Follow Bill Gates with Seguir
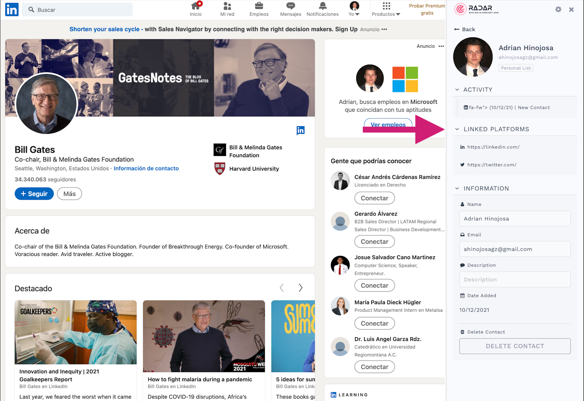The height and width of the screenshot is (401, 584). 34,194
